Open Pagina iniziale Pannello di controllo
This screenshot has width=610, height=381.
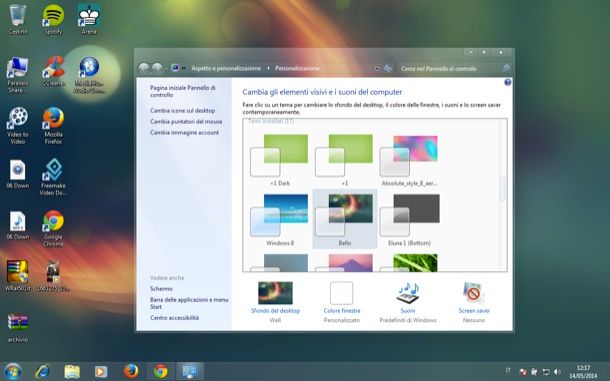183,91
